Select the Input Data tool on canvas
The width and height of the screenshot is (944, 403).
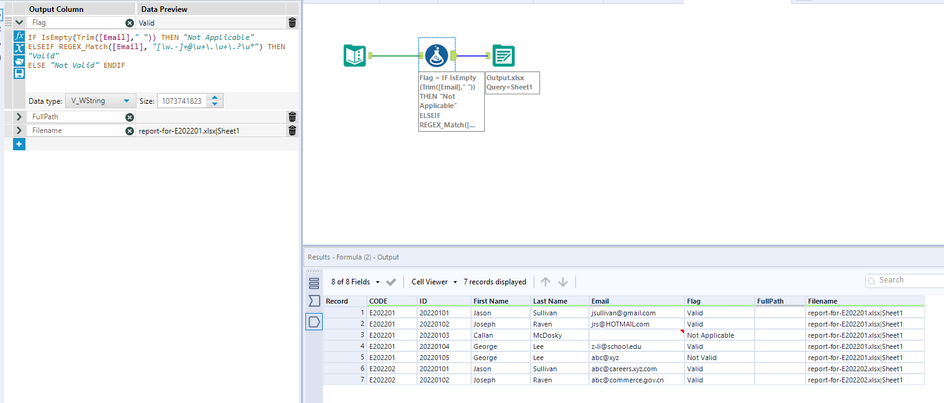tap(355, 56)
